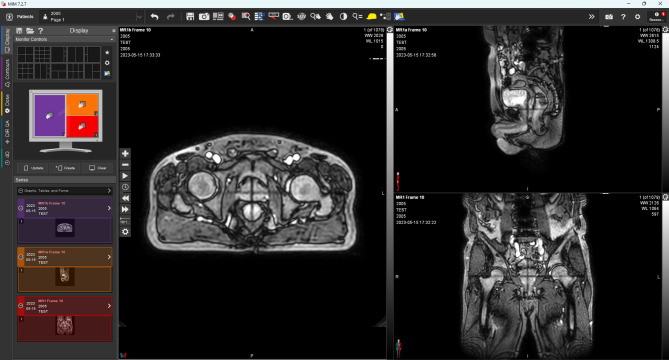Click the layout settings gear icon
This screenshot has width=669, height=360.
click(107, 63)
